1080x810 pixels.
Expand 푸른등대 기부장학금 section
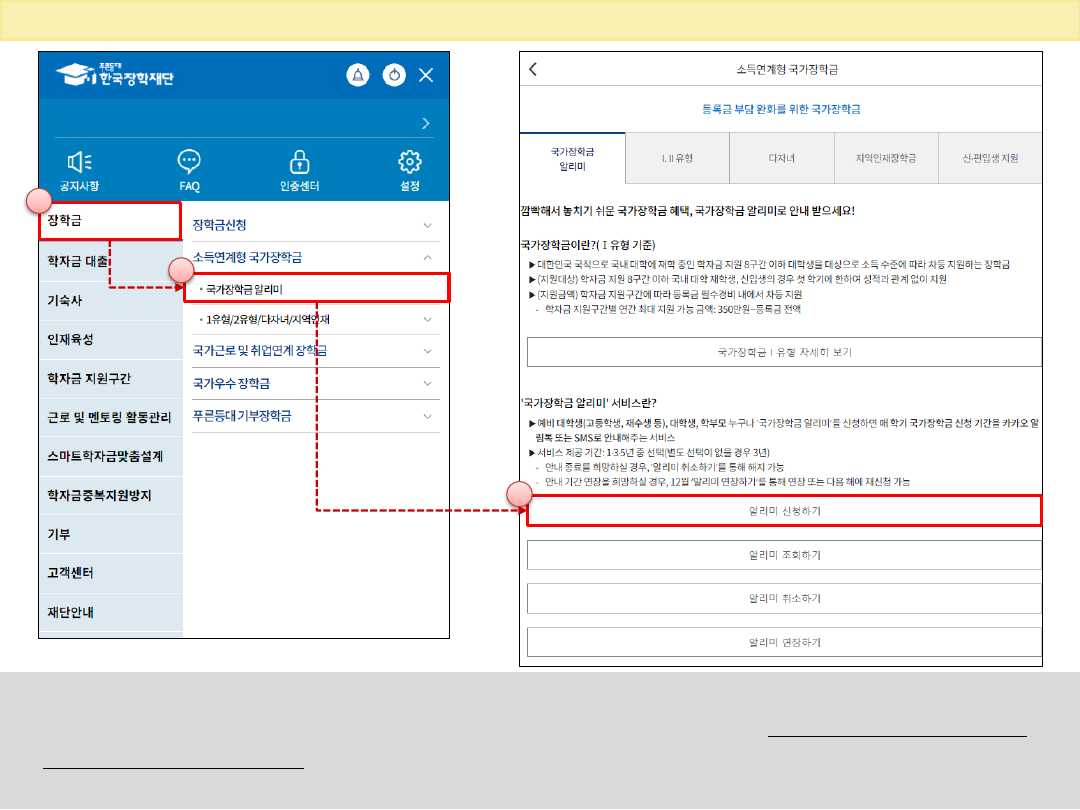(428, 415)
